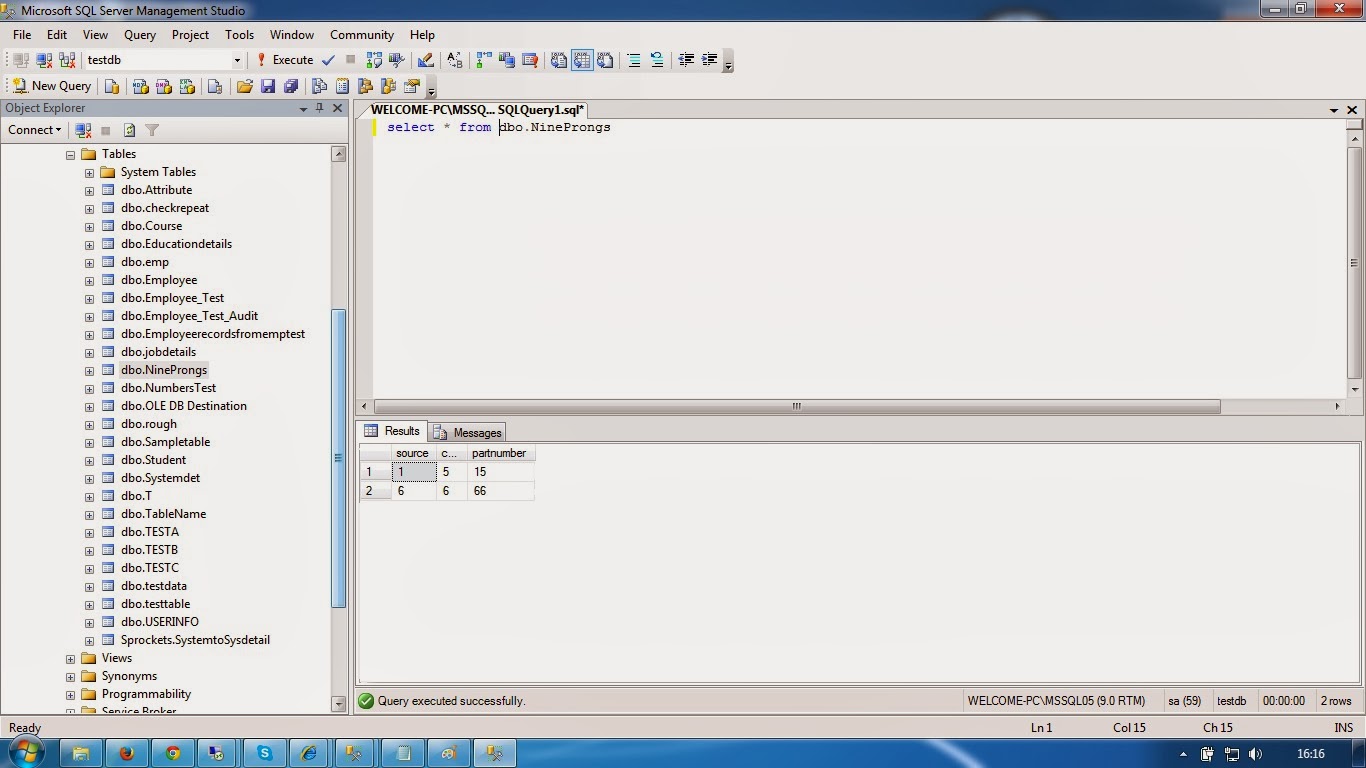Click the New Query button
The height and width of the screenshot is (768, 1366).
click(50, 86)
